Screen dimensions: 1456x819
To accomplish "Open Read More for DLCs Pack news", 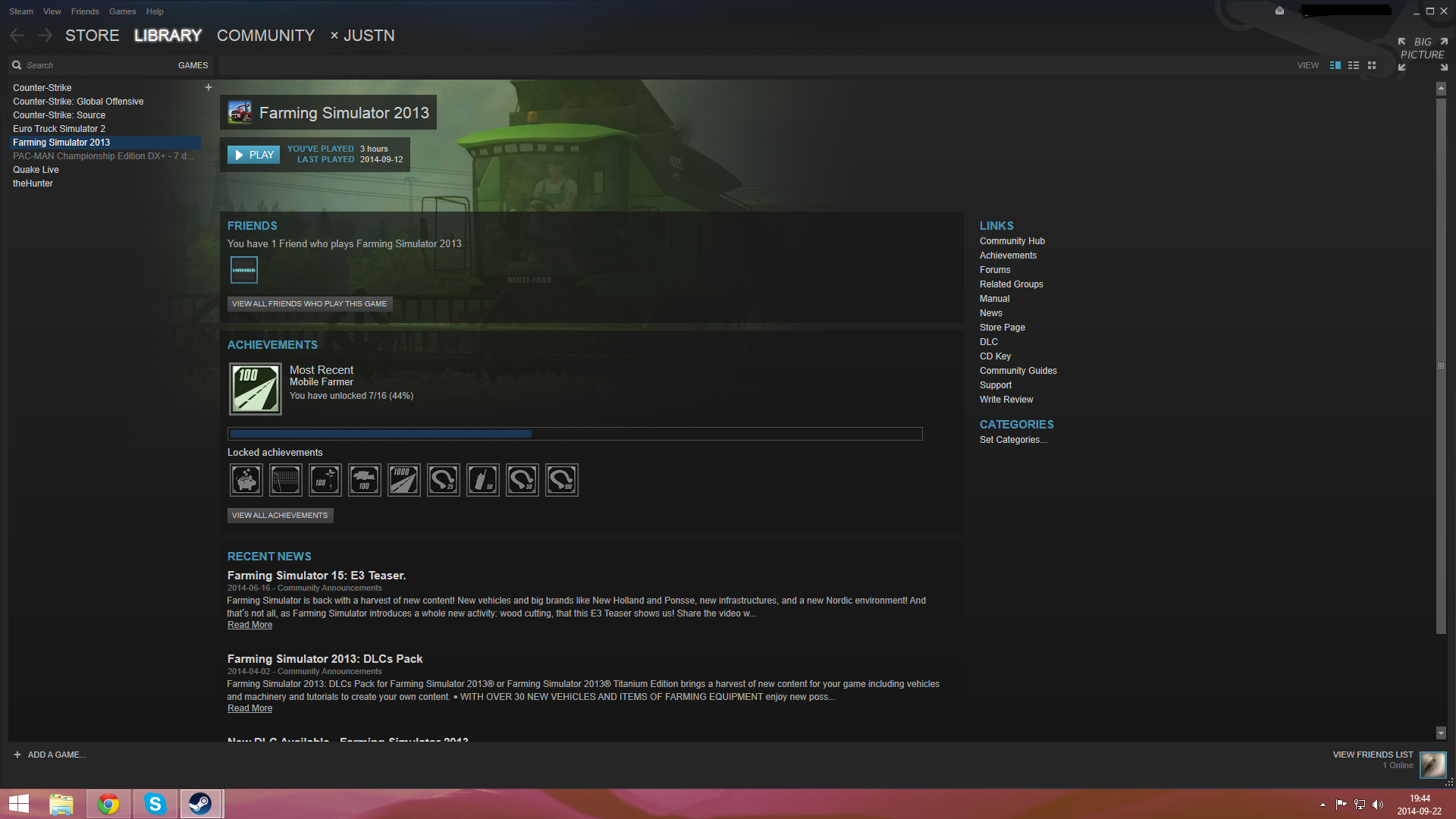I will 249,708.
